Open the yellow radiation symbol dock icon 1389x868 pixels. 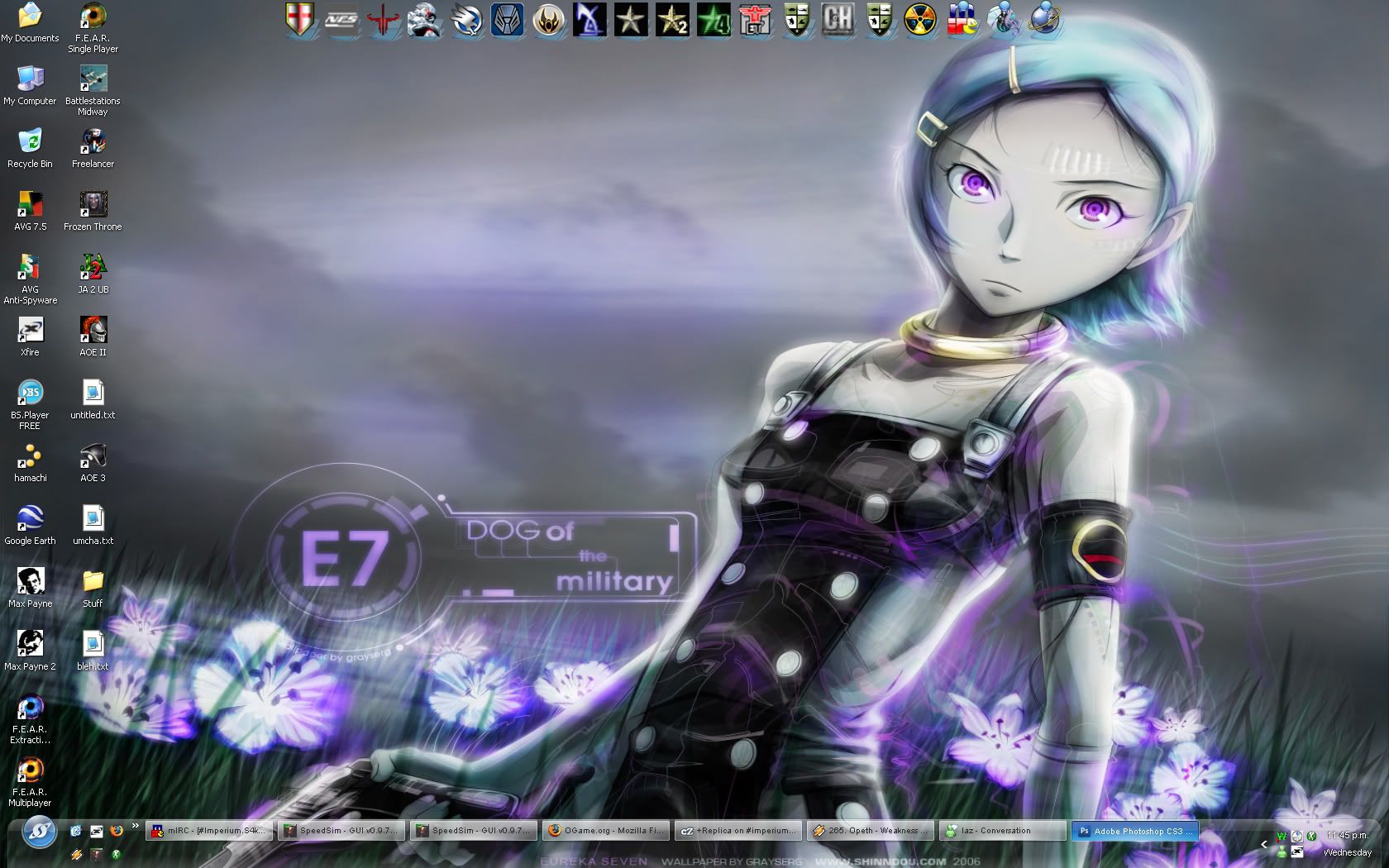coord(920,19)
